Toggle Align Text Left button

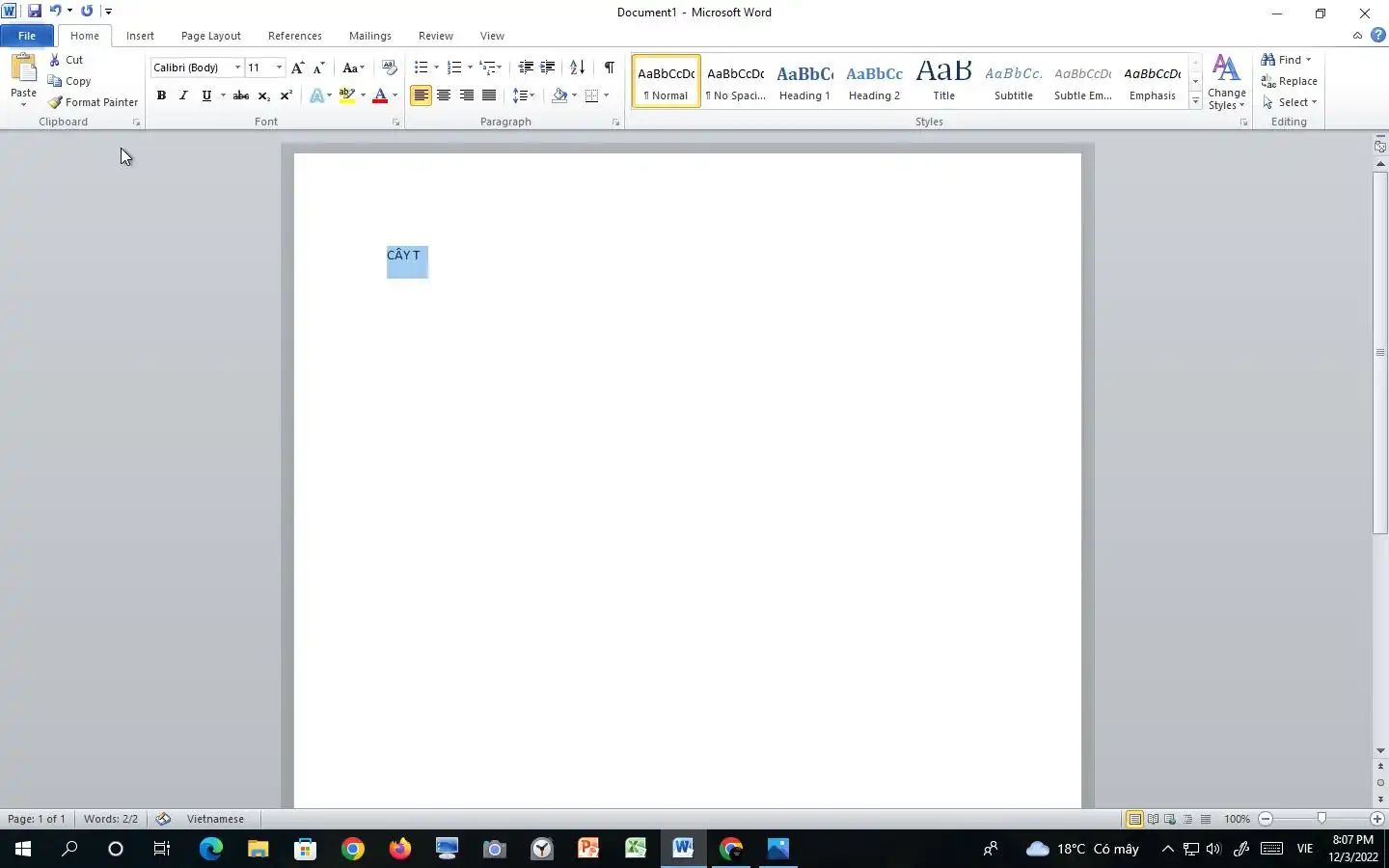pyautogui.click(x=421, y=95)
